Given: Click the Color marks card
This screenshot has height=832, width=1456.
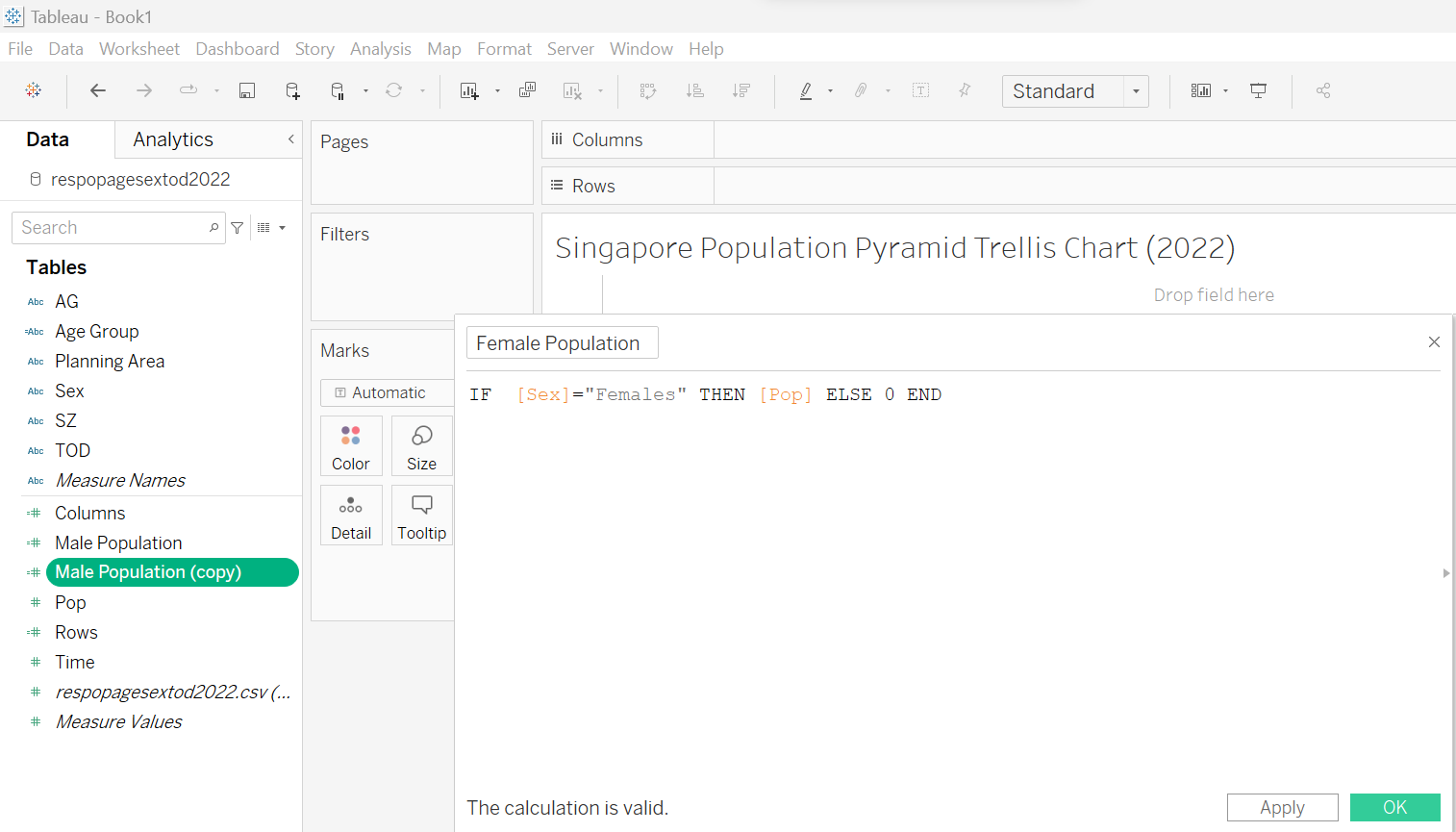Looking at the screenshot, I should click(x=351, y=446).
